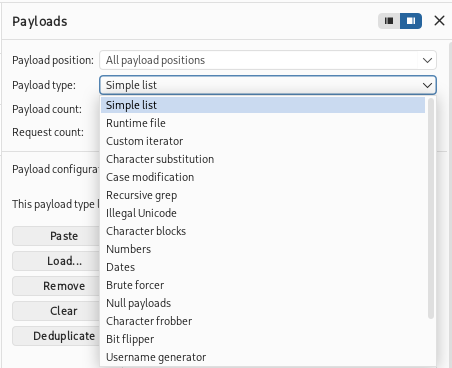This screenshot has height=368, width=452.
Task: Select Character frobber payload type
Action: (263, 321)
